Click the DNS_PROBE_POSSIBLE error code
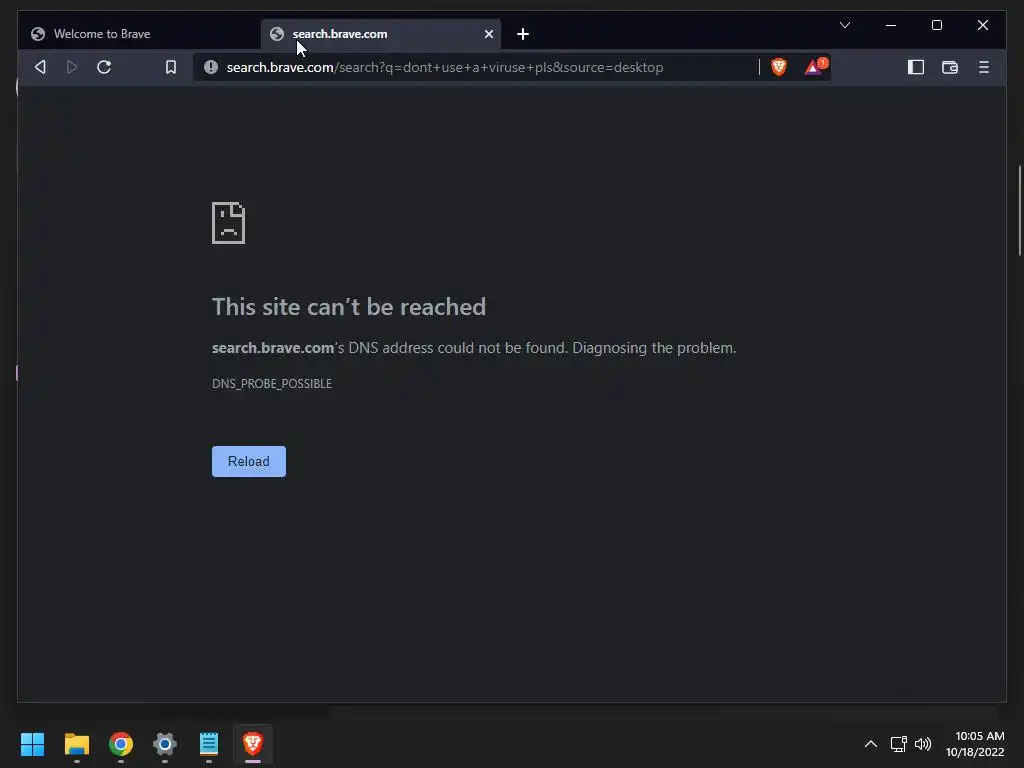The width and height of the screenshot is (1024, 768). point(272,383)
